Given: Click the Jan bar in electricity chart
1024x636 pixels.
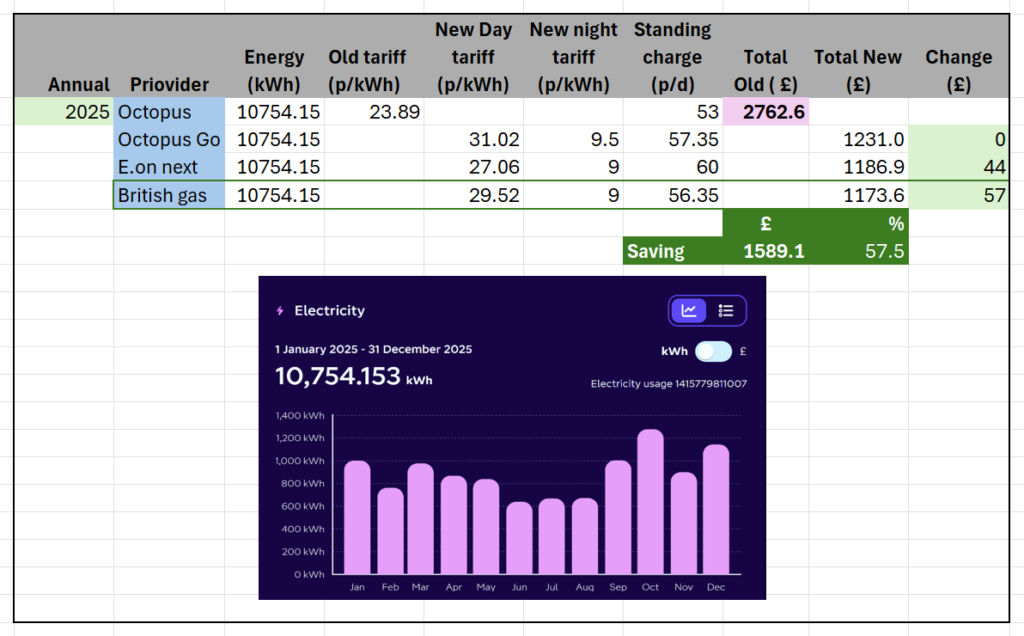Looking at the screenshot, I should click(357, 517).
